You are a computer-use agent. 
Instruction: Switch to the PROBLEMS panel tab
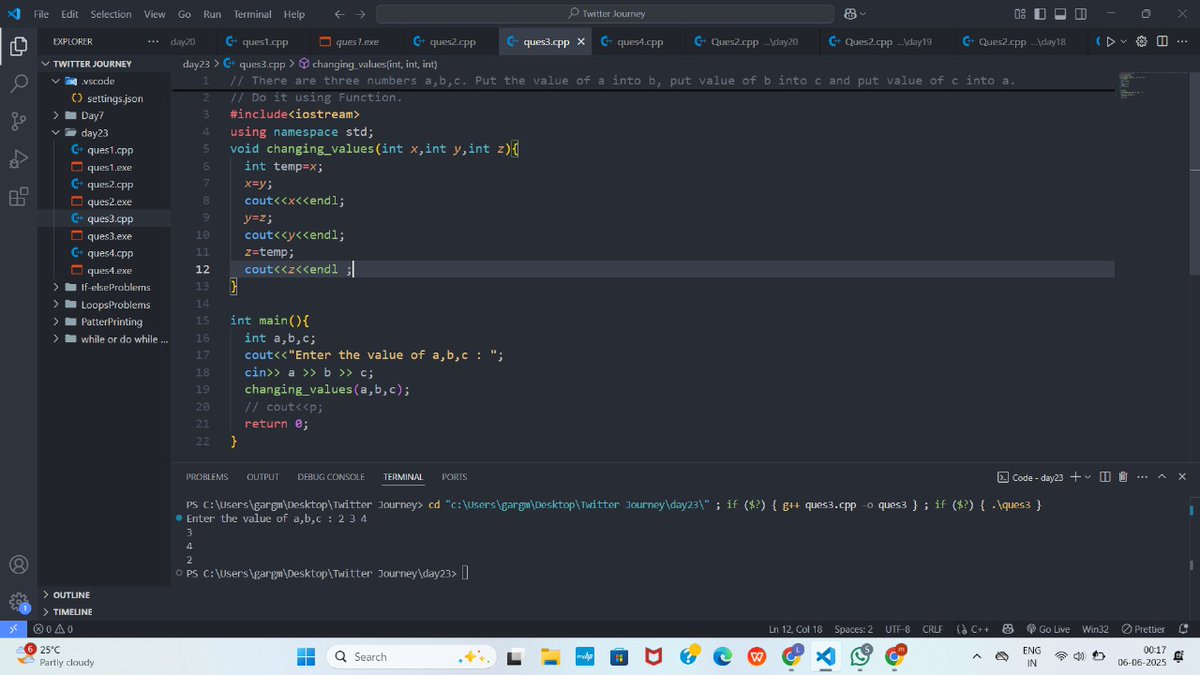[x=207, y=477]
